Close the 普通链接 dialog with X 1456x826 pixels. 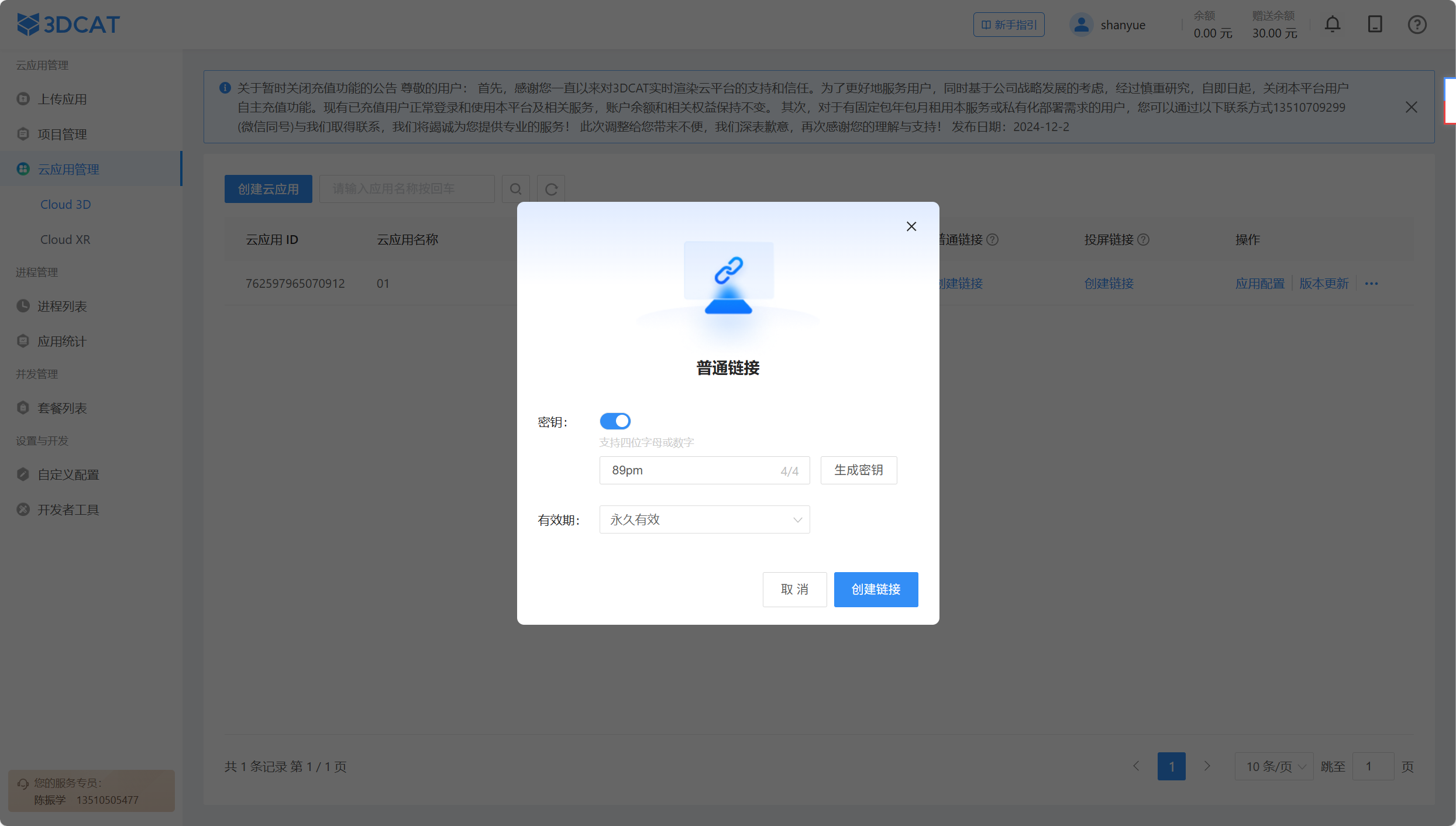click(911, 226)
